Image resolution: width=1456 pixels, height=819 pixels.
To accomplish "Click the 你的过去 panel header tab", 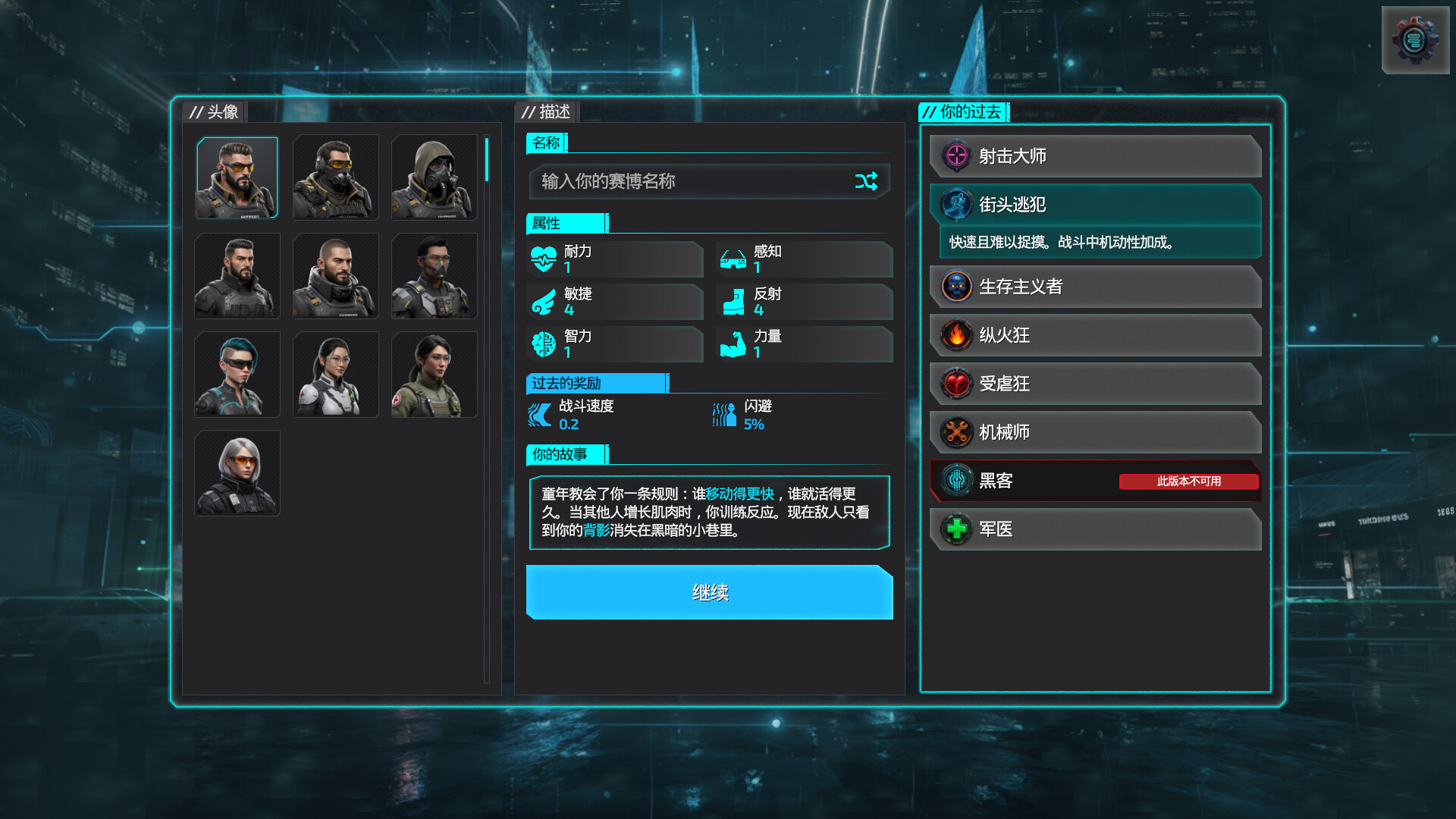I will pyautogui.click(x=964, y=112).
